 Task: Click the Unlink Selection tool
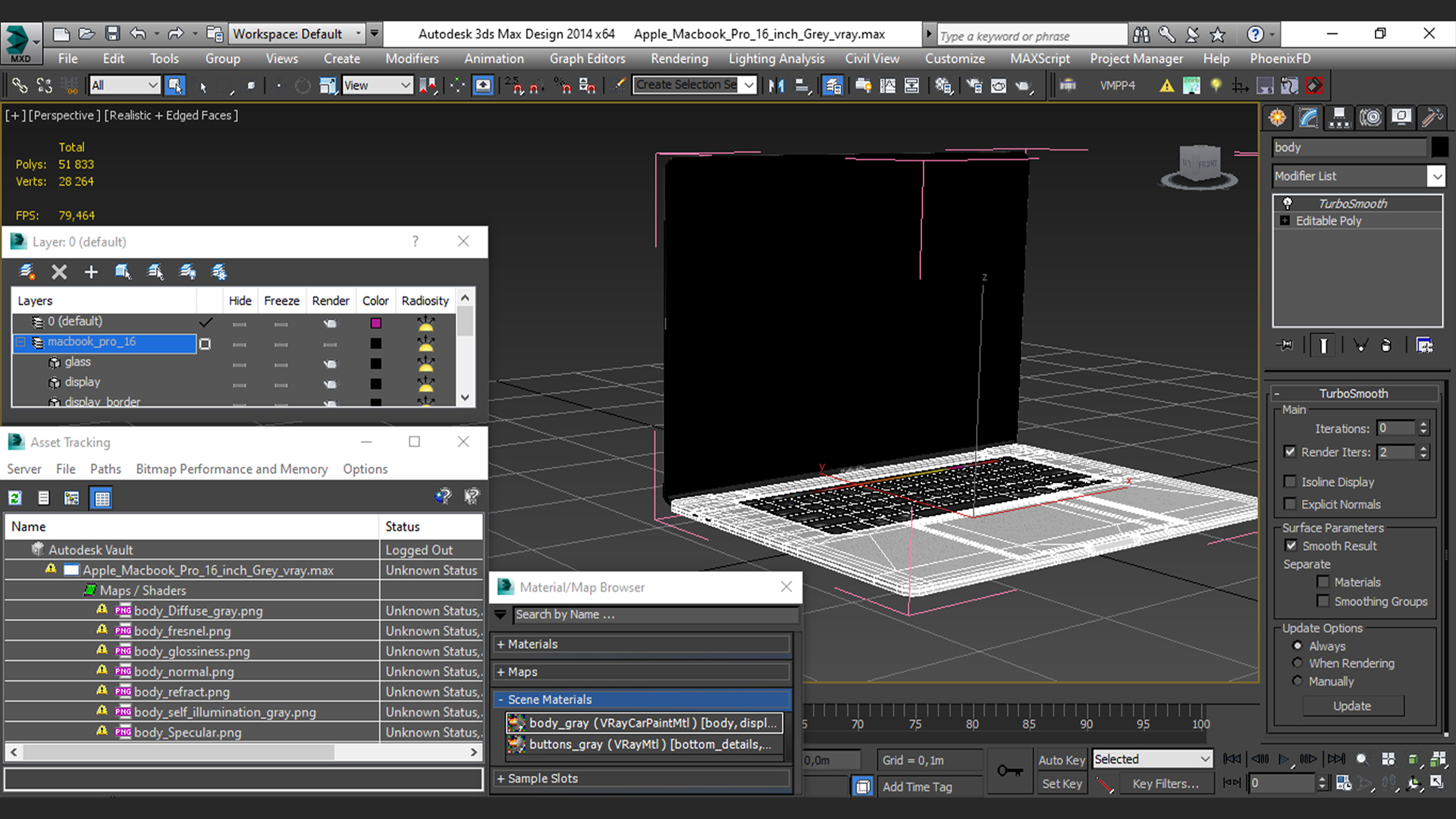[44, 86]
